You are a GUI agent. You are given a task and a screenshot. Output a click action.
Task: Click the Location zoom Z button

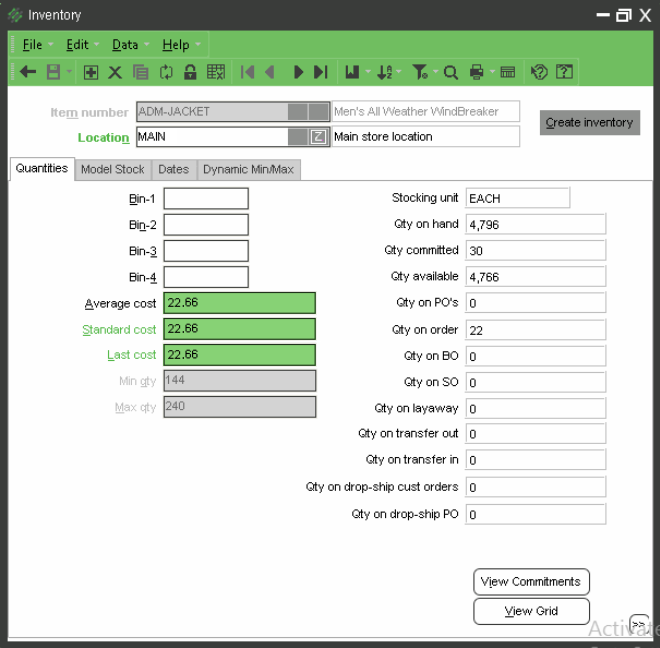click(x=318, y=137)
